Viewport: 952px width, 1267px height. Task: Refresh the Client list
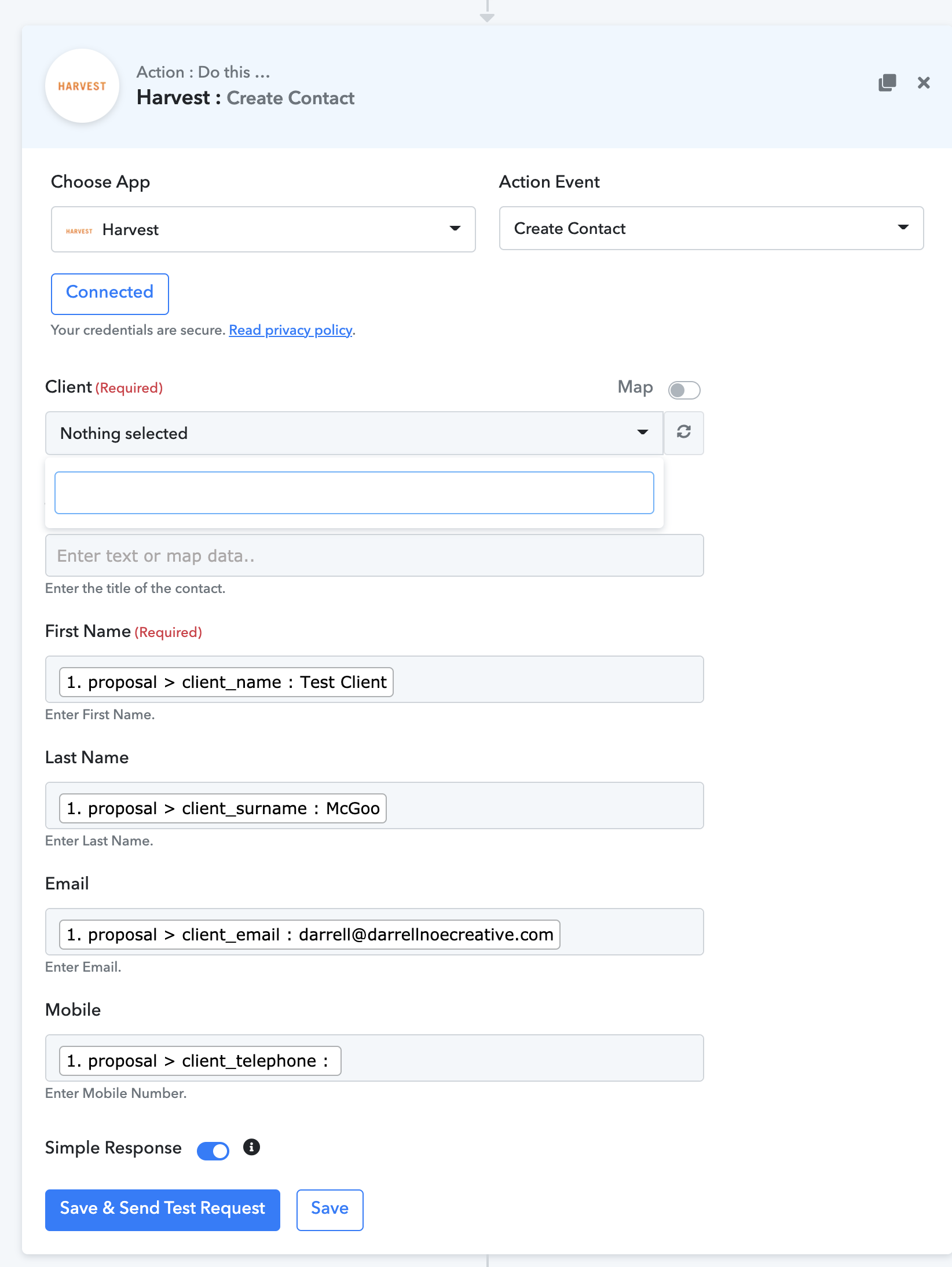684,433
